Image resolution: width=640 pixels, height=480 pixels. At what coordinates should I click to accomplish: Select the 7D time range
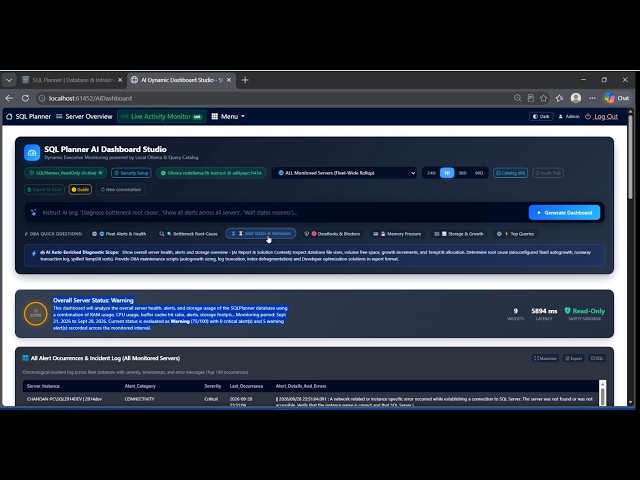pos(447,173)
